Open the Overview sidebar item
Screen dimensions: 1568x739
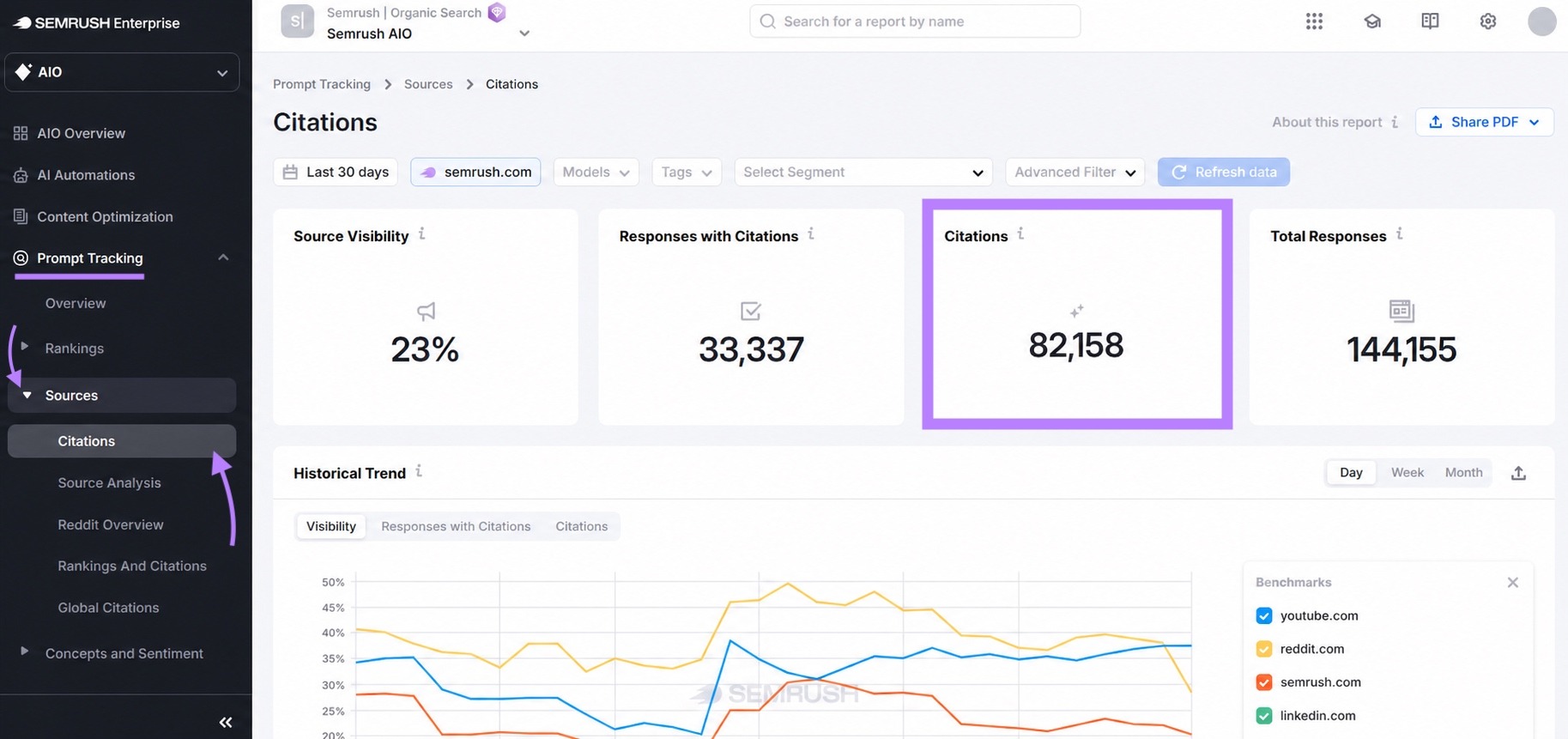pyautogui.click(x=76, y=304)
